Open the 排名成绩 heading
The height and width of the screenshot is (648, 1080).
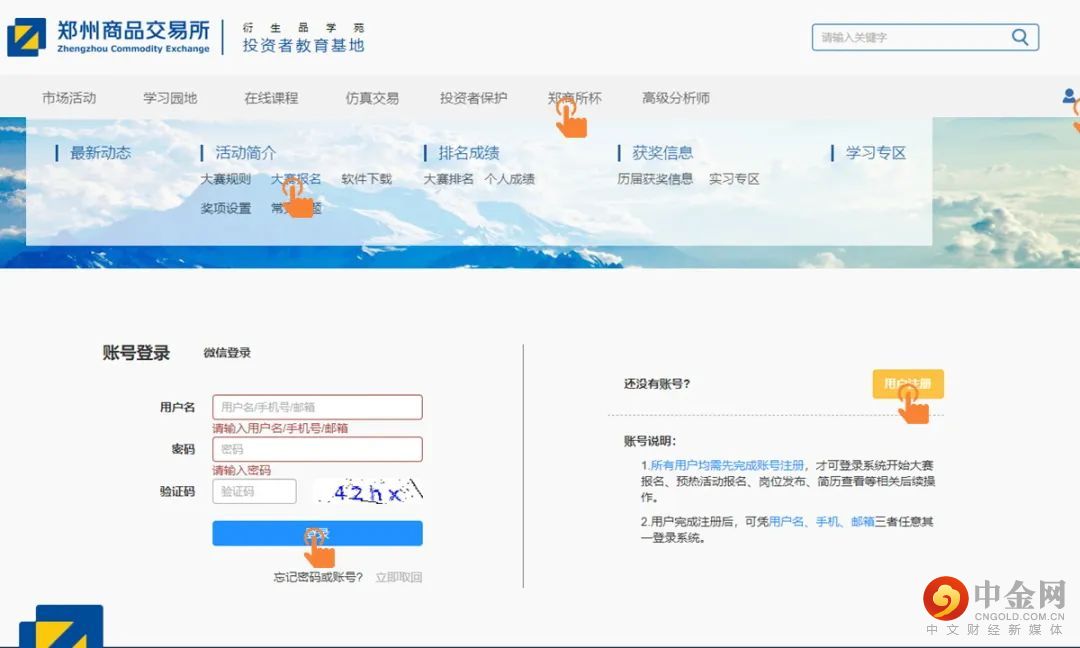pos(468,153)
